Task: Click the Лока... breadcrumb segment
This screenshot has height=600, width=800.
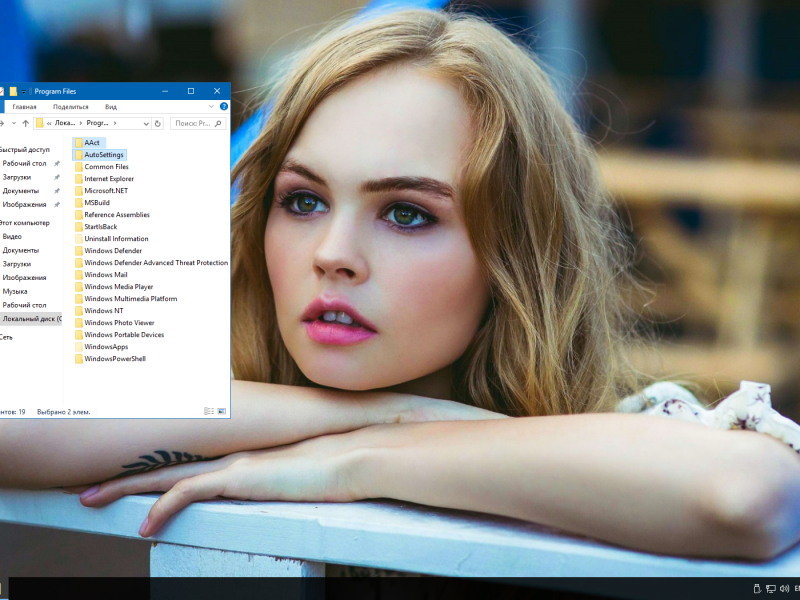Action: pyautogui.click(x=65, y=123)
